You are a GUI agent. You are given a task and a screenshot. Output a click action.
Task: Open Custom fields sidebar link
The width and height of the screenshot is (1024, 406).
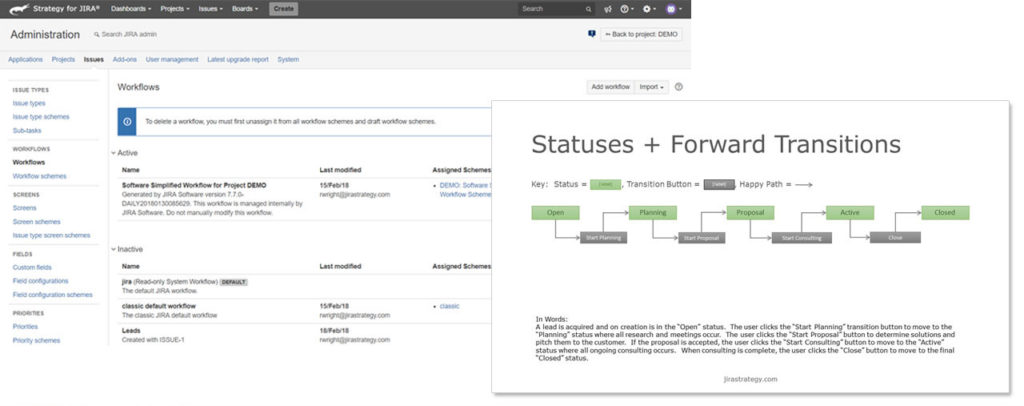point(32,268)
